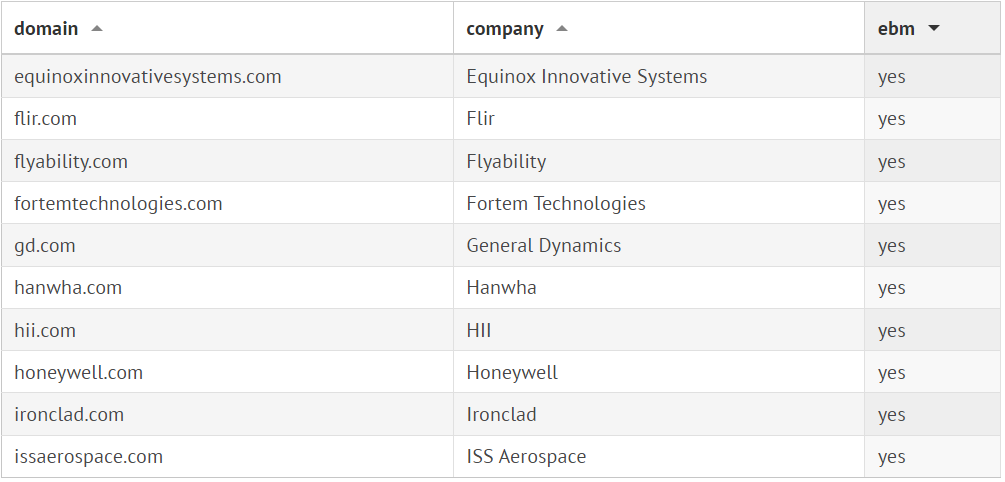
Task: Select flyability.com in the domain column
Action: tap(71, 162)
